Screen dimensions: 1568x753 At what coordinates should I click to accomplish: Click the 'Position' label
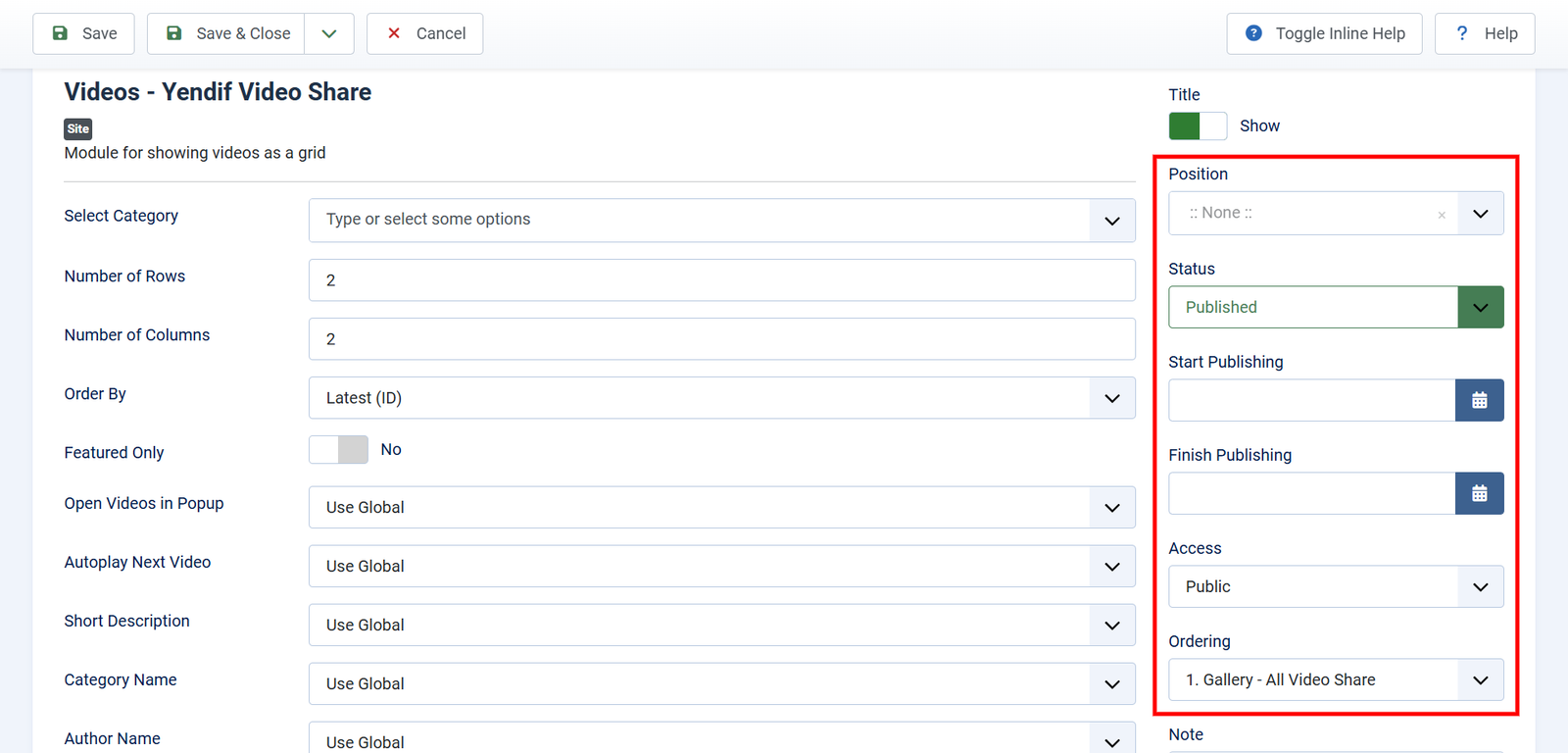click(1198, 174)
